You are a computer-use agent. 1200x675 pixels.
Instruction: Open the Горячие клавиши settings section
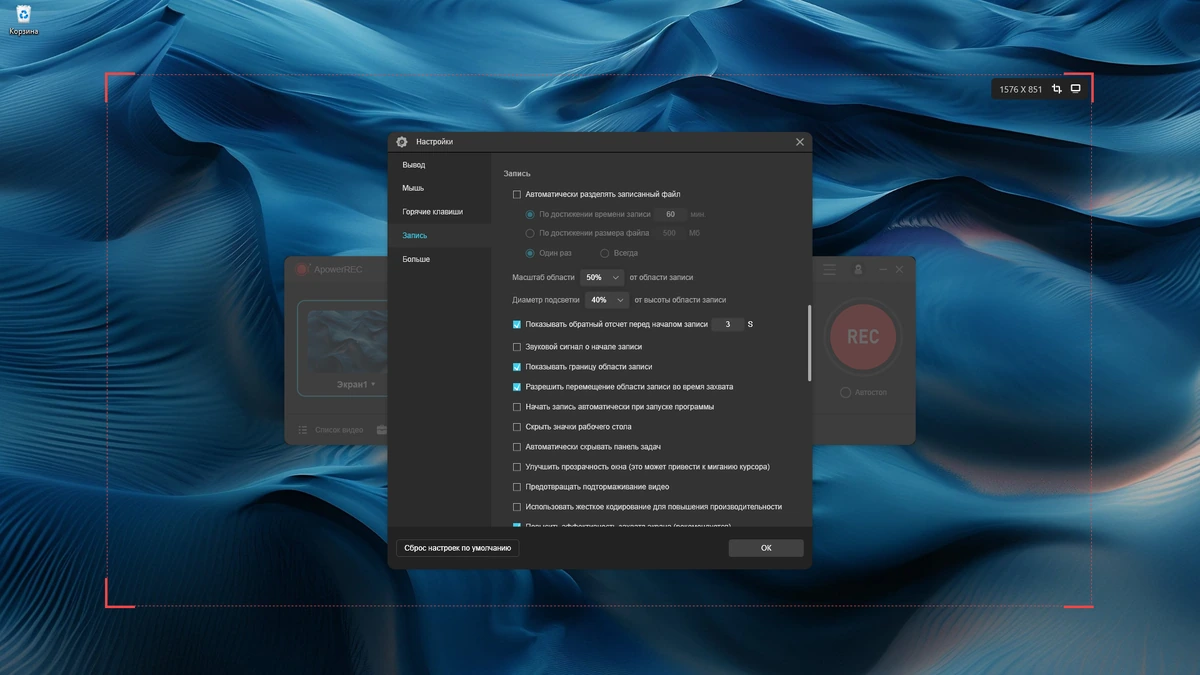pos(432,212)
